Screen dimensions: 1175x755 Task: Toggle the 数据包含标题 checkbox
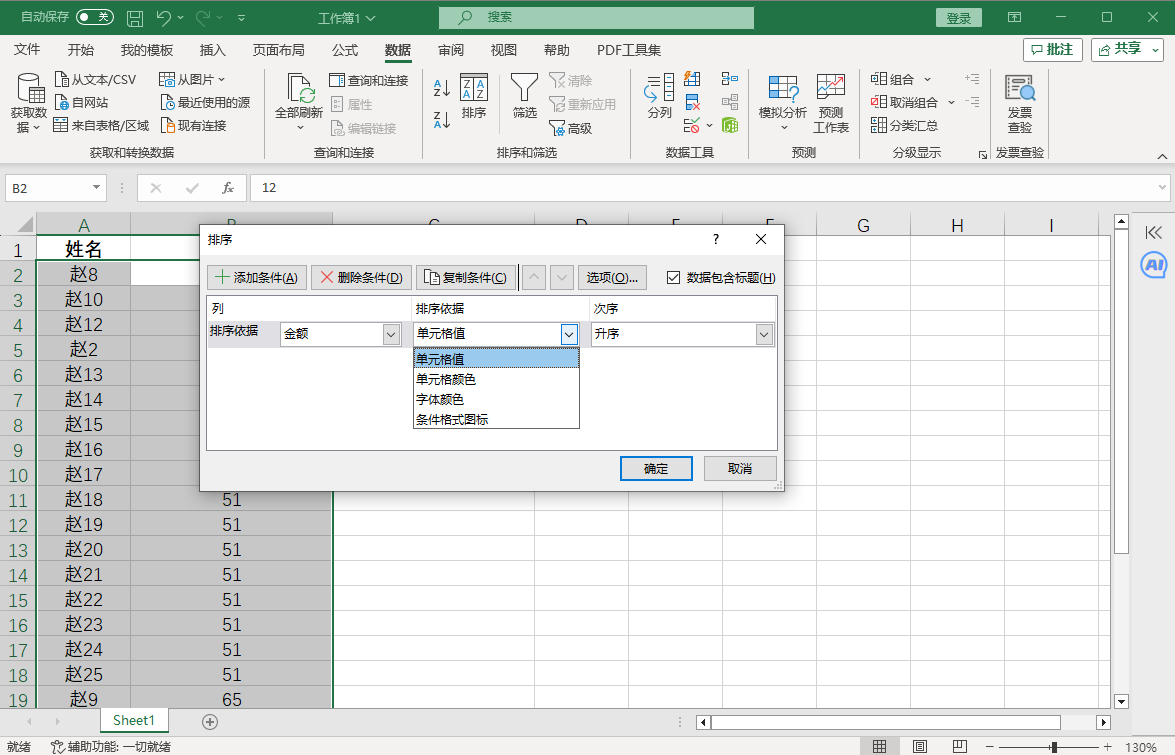tap(673, 278)
